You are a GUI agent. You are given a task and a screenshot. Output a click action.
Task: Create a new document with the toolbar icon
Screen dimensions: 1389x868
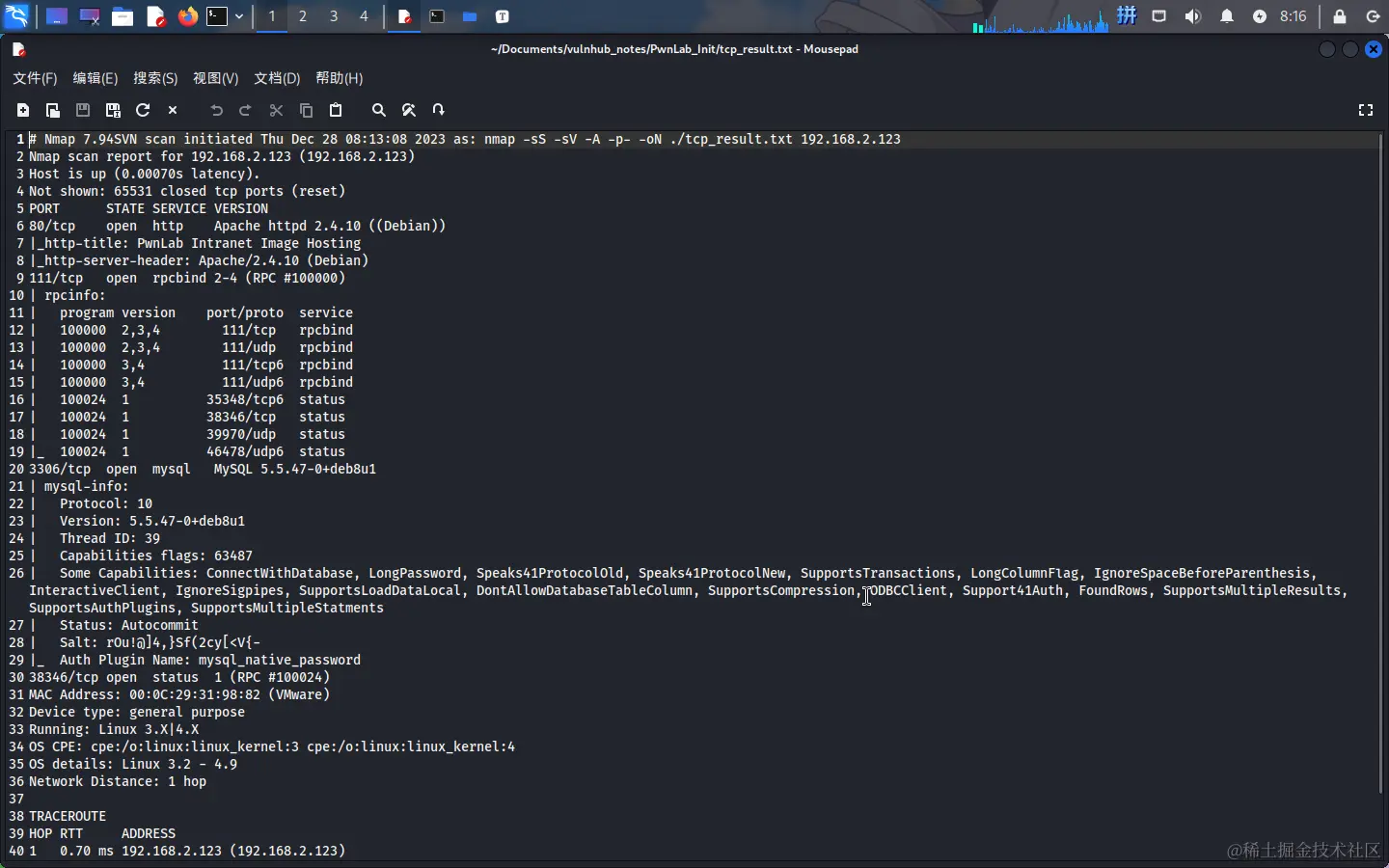pos(23,110)
